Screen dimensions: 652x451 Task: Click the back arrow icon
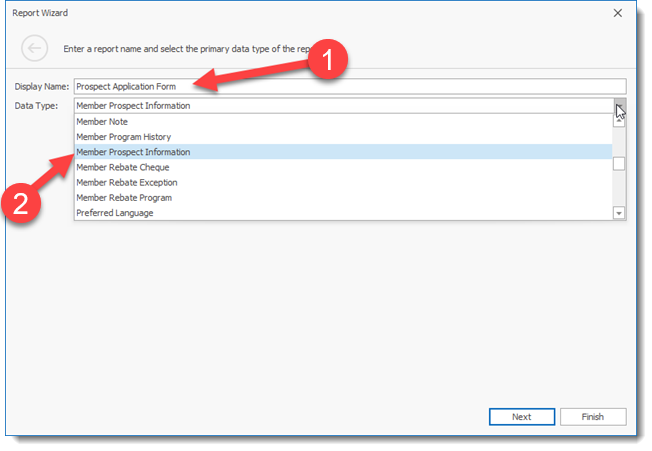coord(35,48)
